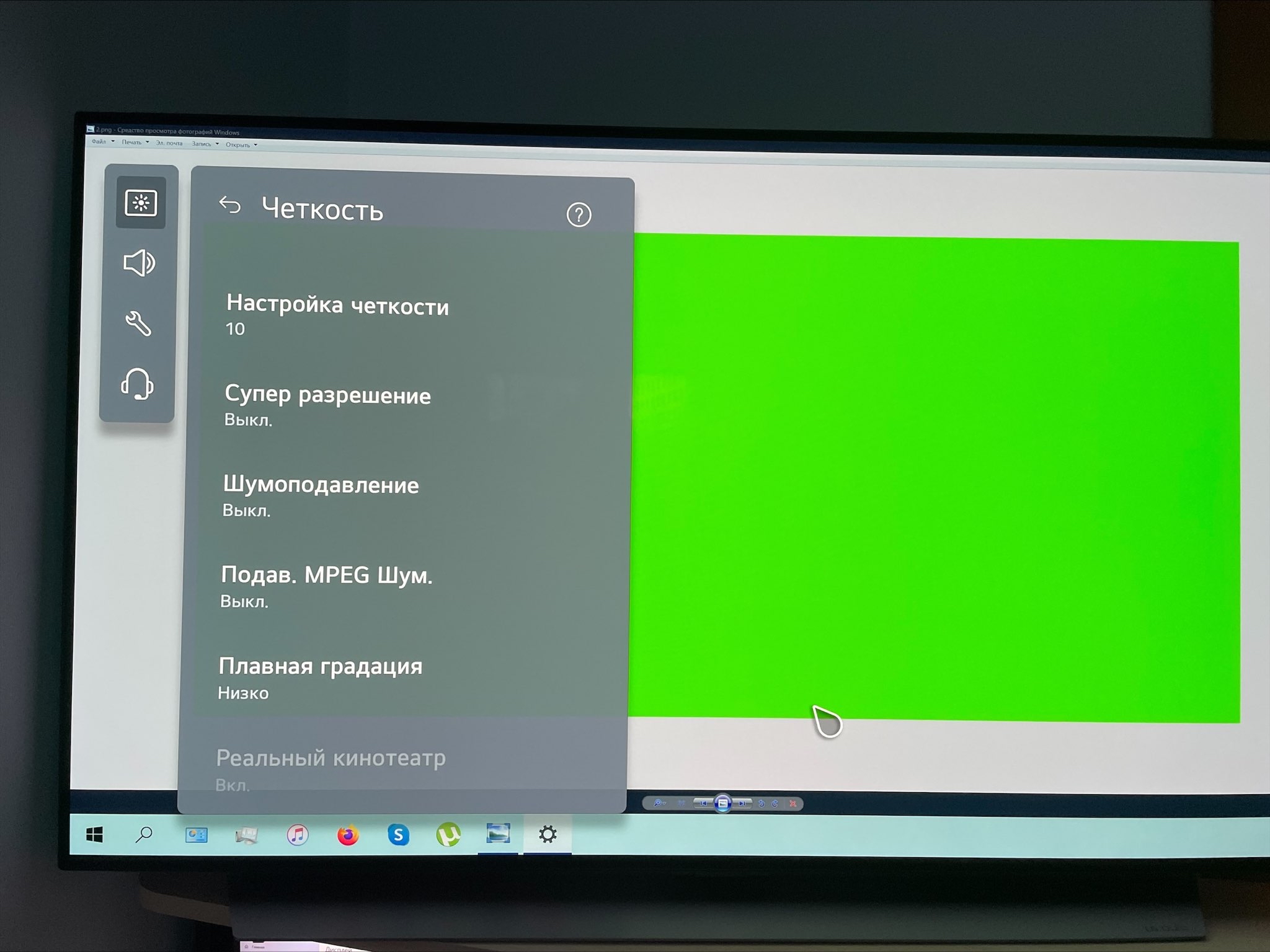Click the rotate counterclockwise icon in viewer
The image size is (1270, 952).
(762, 803)
